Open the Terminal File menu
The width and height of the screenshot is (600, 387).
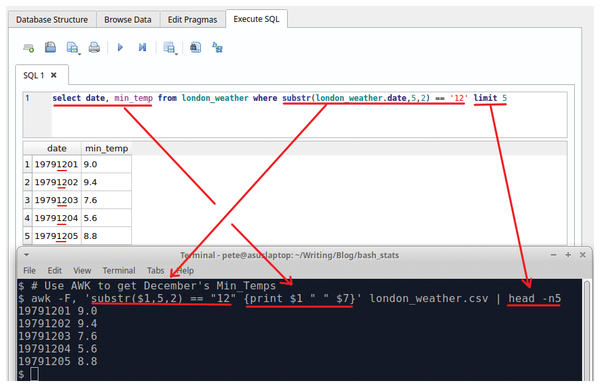tap(29, 271)
